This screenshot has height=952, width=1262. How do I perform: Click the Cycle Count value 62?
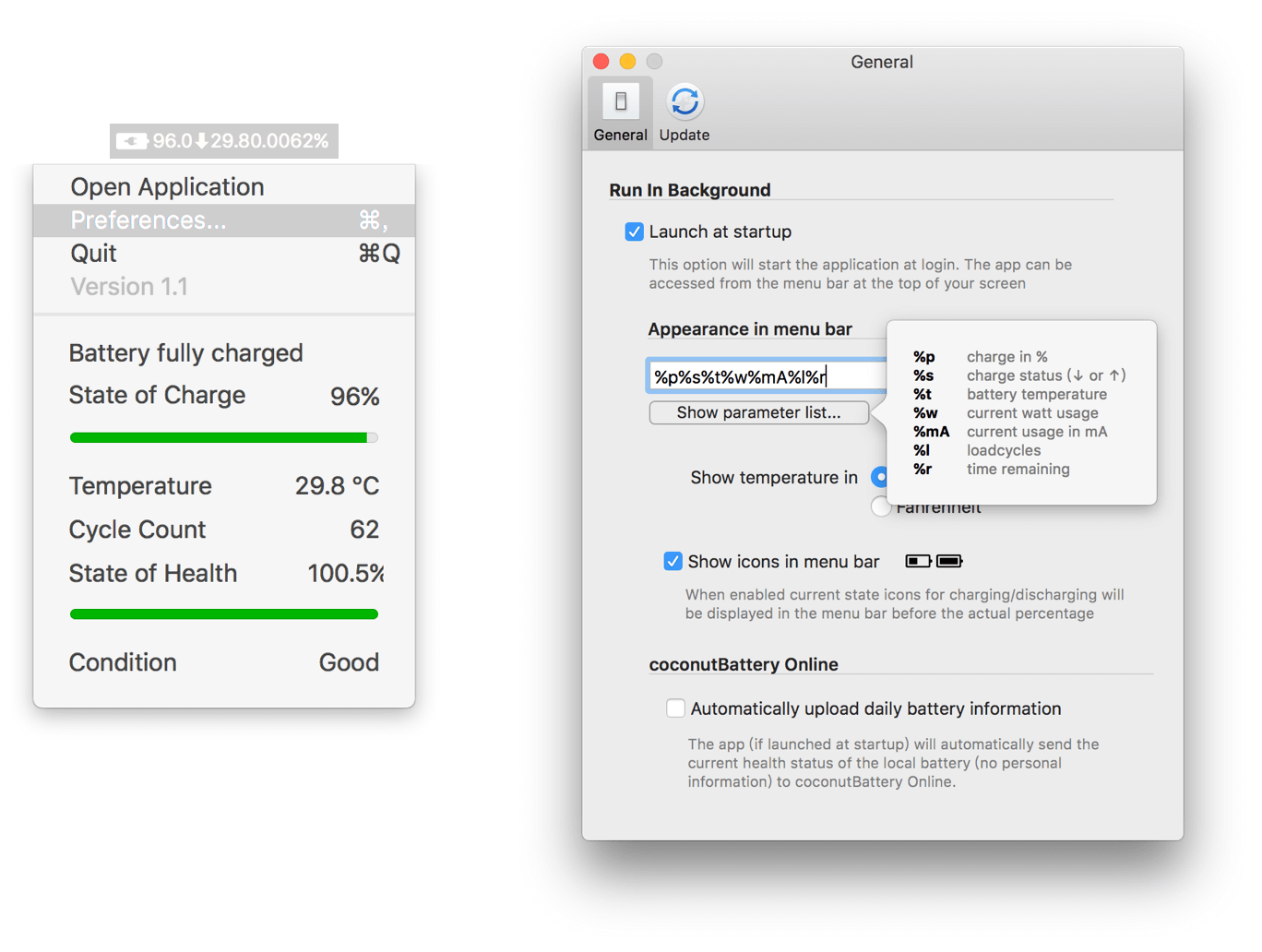pyautogui.click(x=364, y=530)
